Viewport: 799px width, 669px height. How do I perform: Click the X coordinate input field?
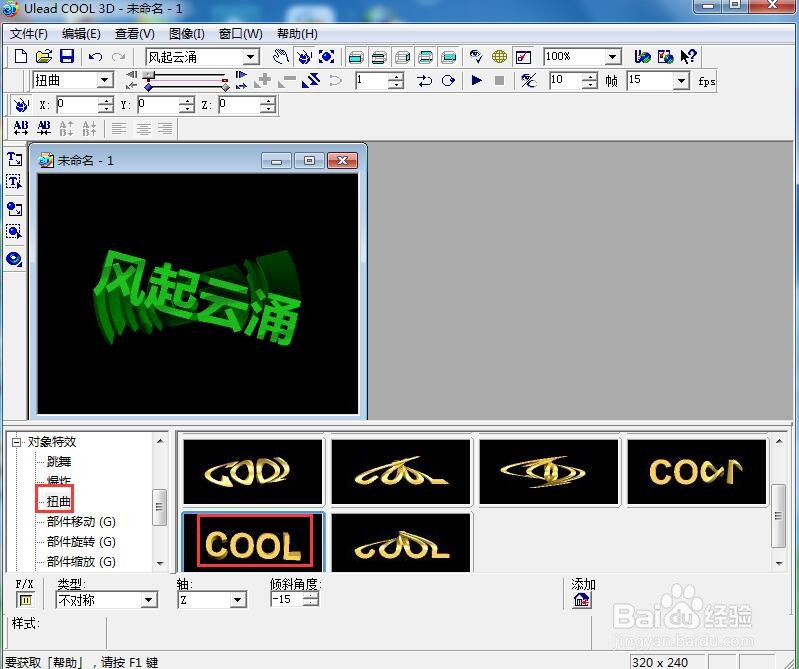(76, 105)
